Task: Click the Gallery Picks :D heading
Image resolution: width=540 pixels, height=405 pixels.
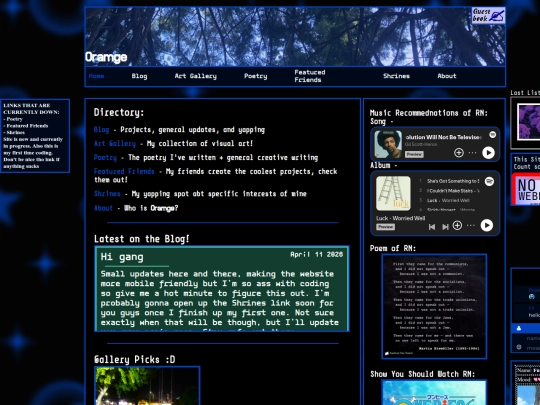Action: coord(135,359)
